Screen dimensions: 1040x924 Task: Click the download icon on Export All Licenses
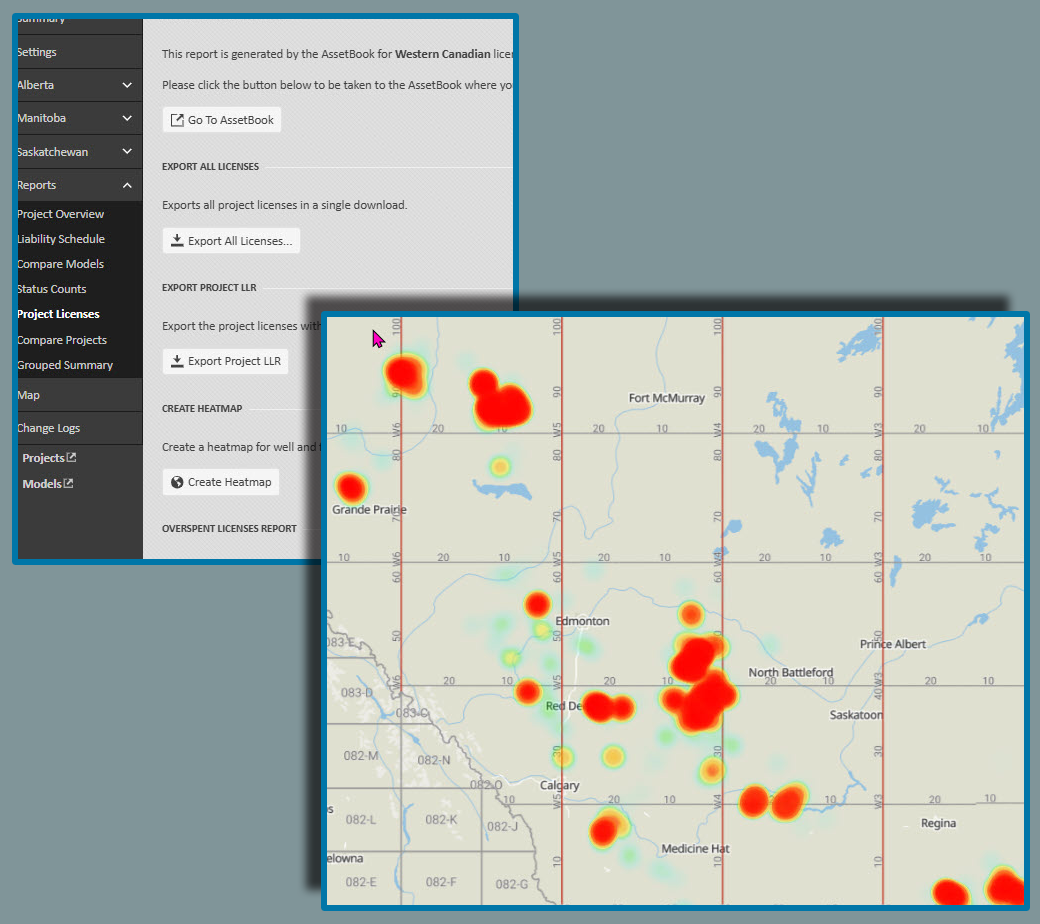(x=177, y=241)
